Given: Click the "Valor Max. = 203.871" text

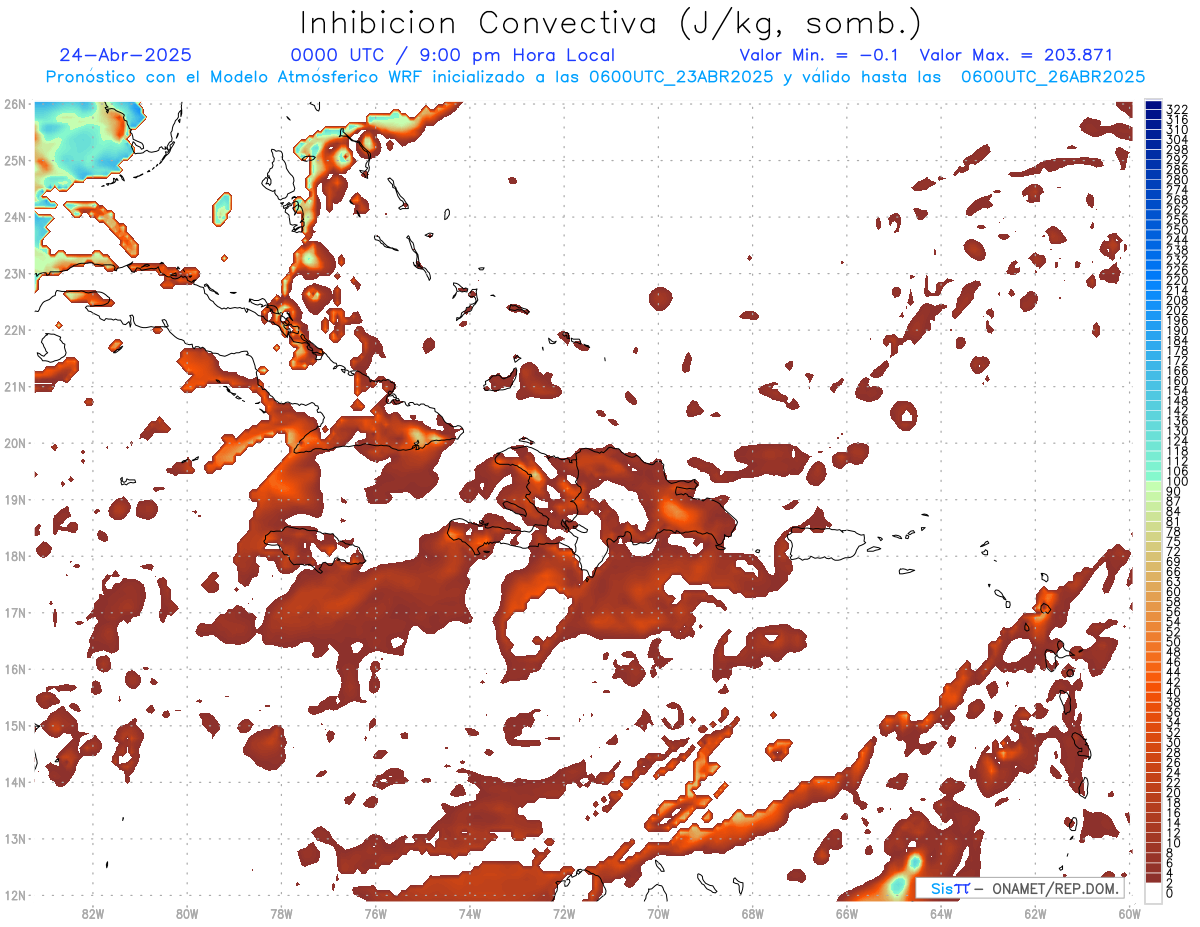Looking at the screenshot, I should point(1016,55).
